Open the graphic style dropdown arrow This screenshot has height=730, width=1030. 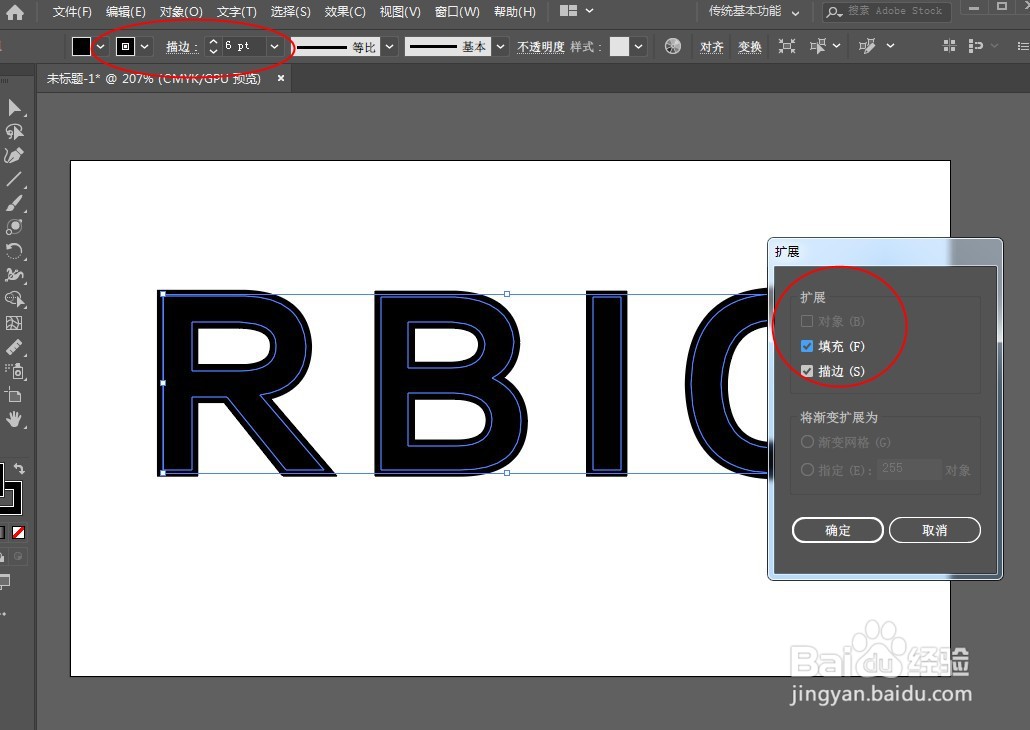pyautogui.click(x=638, y=47)
